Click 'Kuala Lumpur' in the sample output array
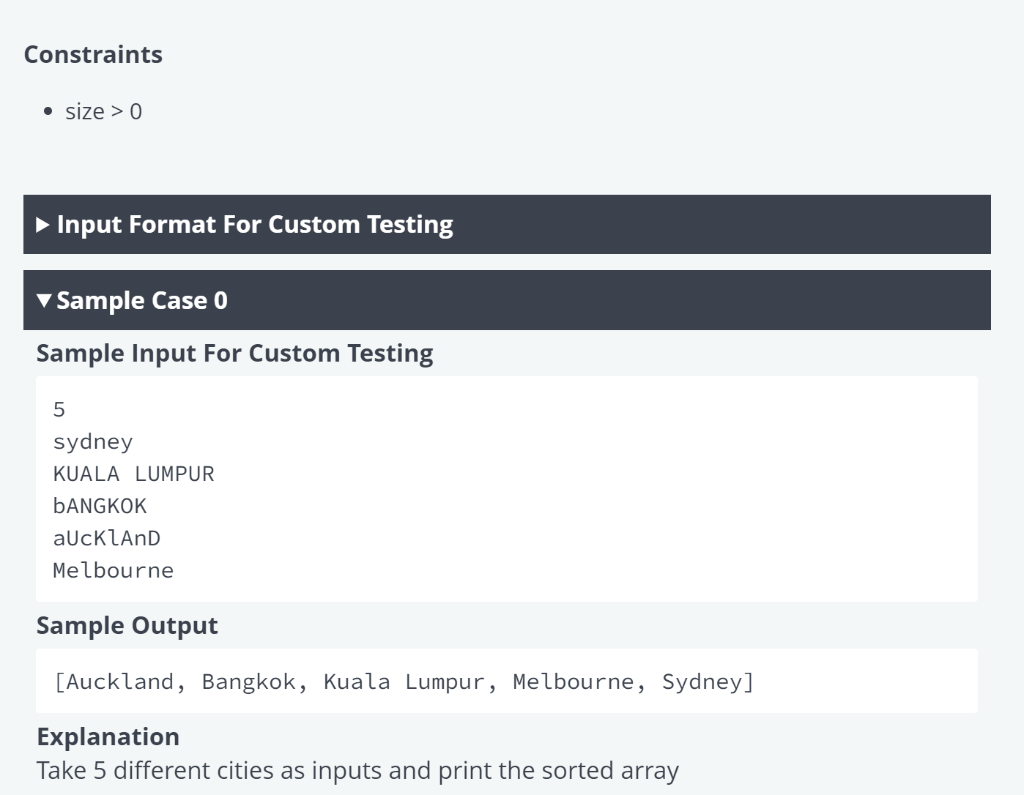The image size is (1024, 795). tap(404, 682)
